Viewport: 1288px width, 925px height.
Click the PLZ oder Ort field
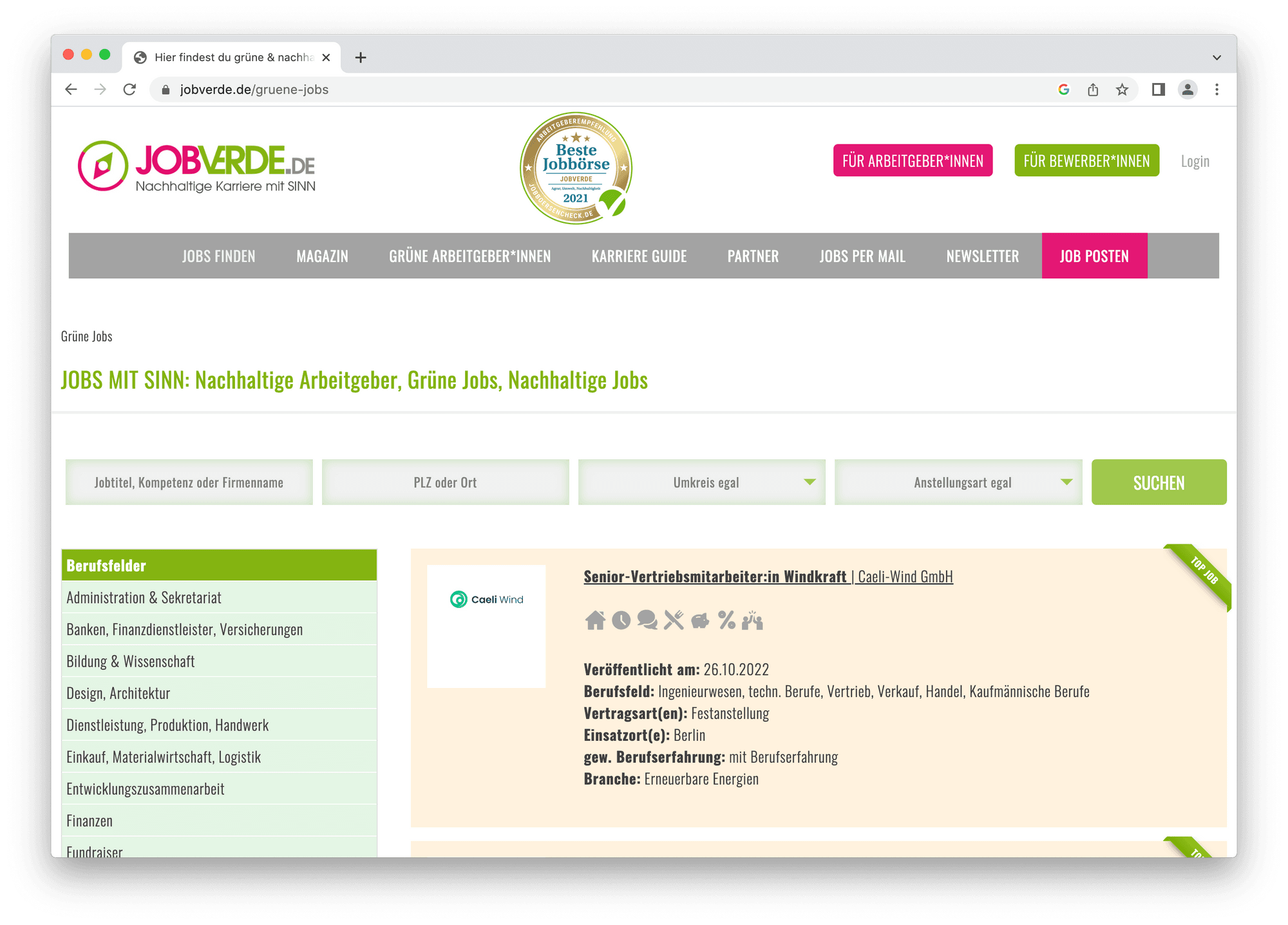(445, 482)
